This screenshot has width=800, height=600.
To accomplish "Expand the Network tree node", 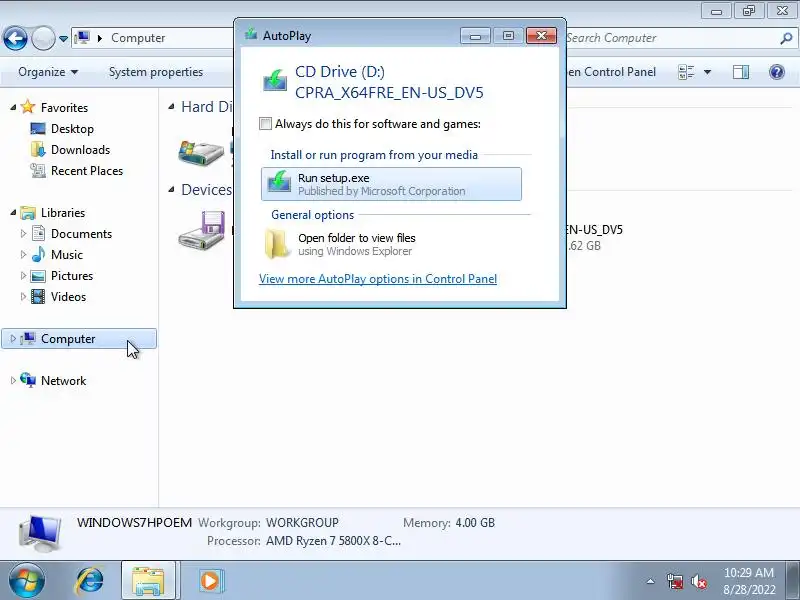I will [x=13, y=381].
